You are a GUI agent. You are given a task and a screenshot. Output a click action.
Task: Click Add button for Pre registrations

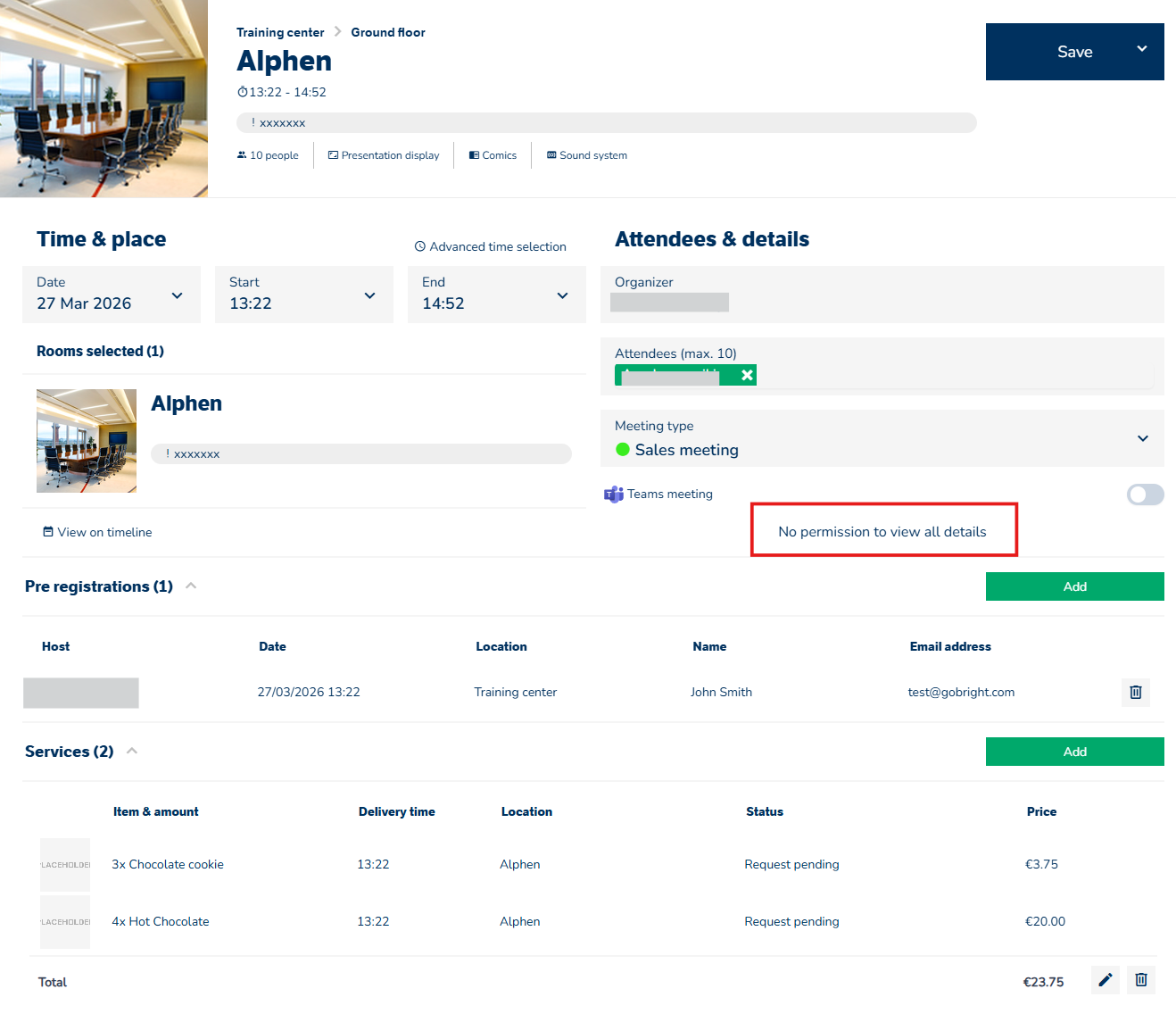[x=1074, y=586]
